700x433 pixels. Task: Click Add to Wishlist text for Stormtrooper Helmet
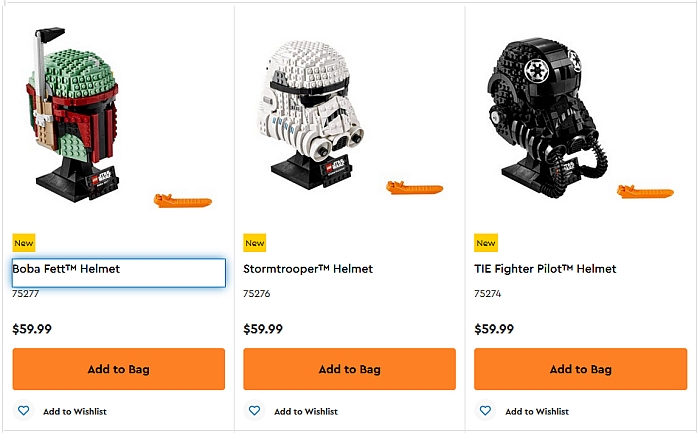[306, 411]
